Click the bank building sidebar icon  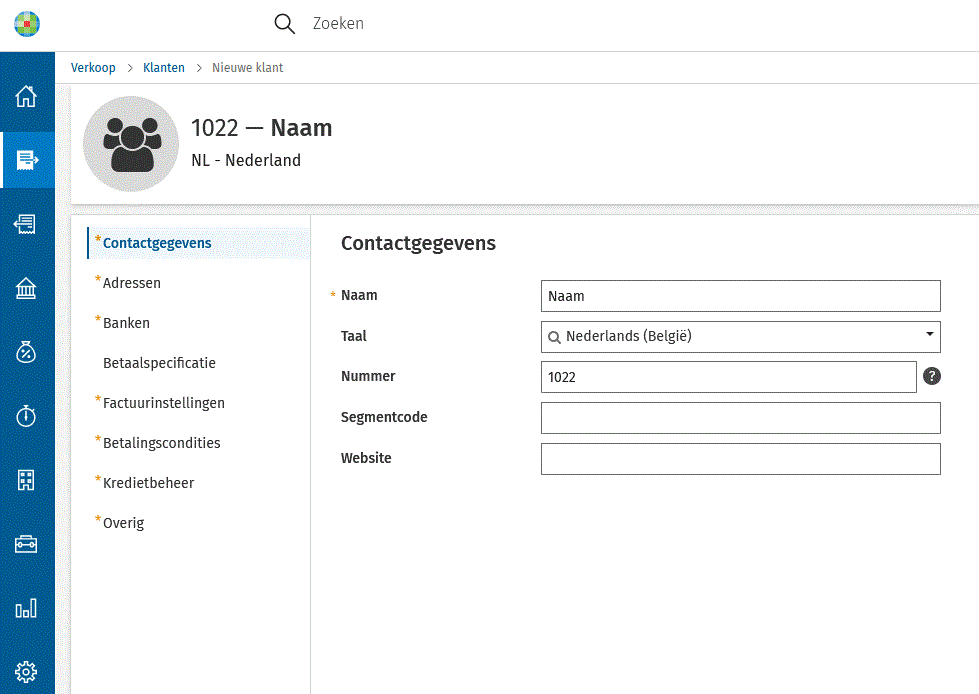click(x=26, y=289)
